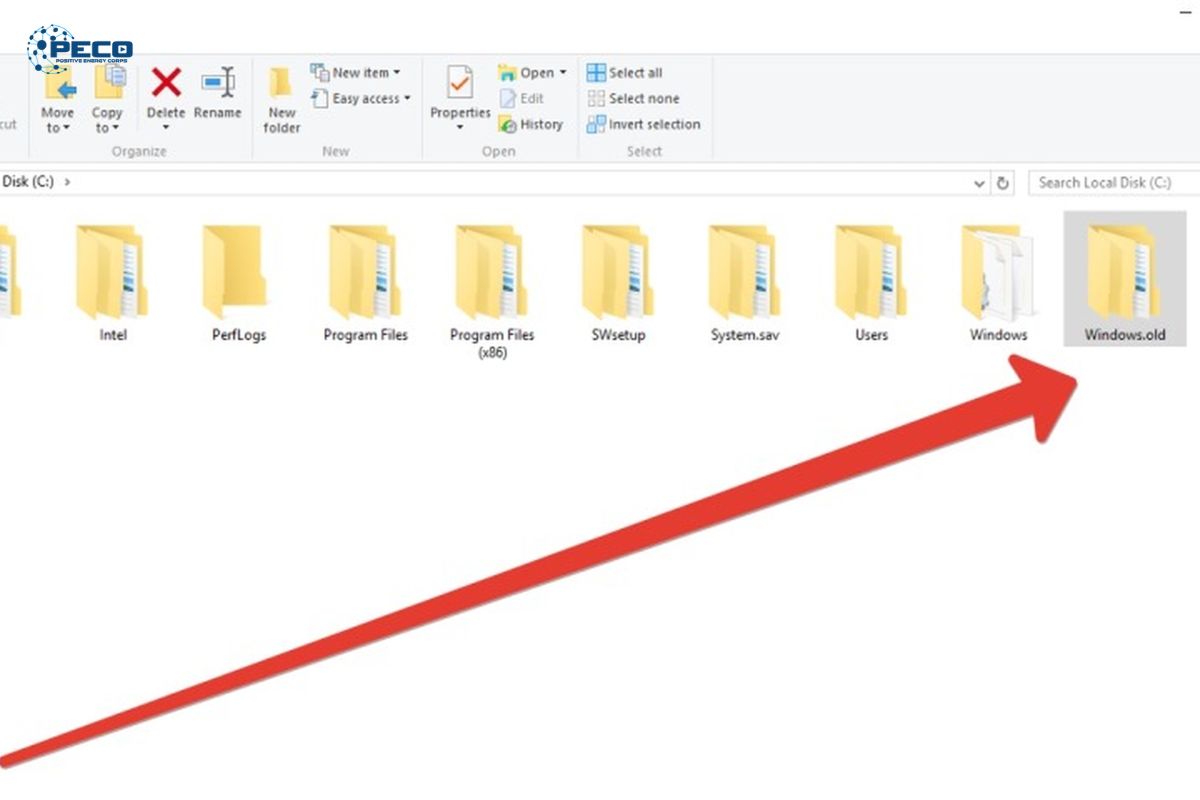Select the Windows folder
This screenshot has height=800, width=1200.
[998, 283]
